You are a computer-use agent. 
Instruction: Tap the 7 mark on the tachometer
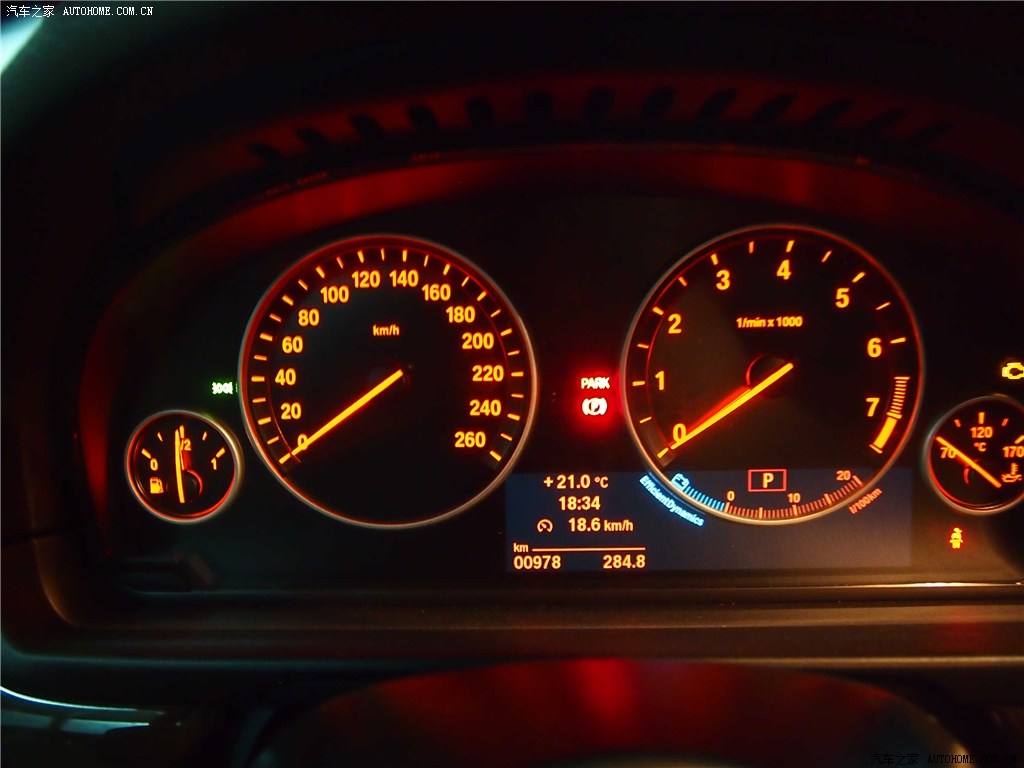coord(872,406)
